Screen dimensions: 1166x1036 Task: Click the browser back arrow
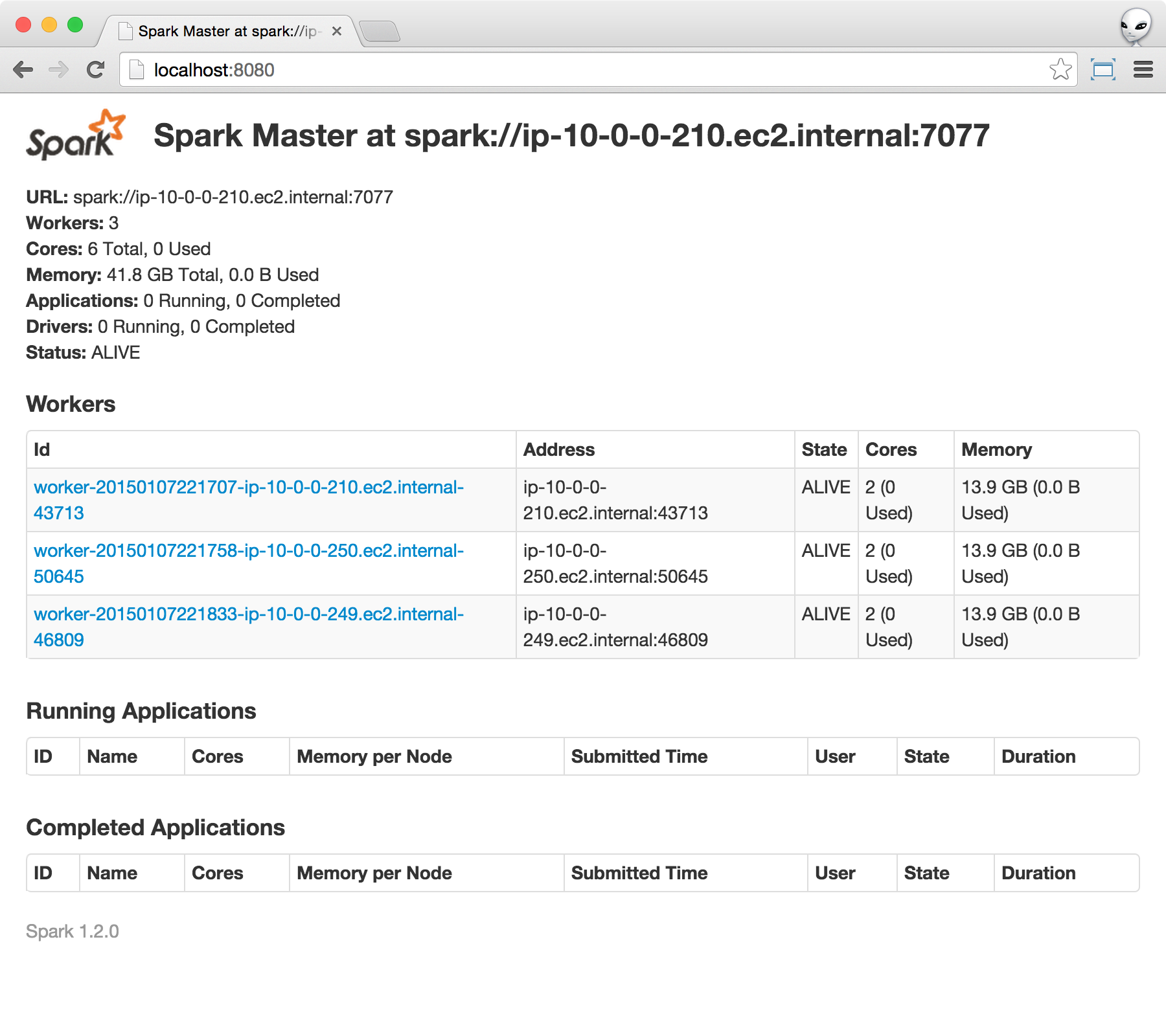23,70
